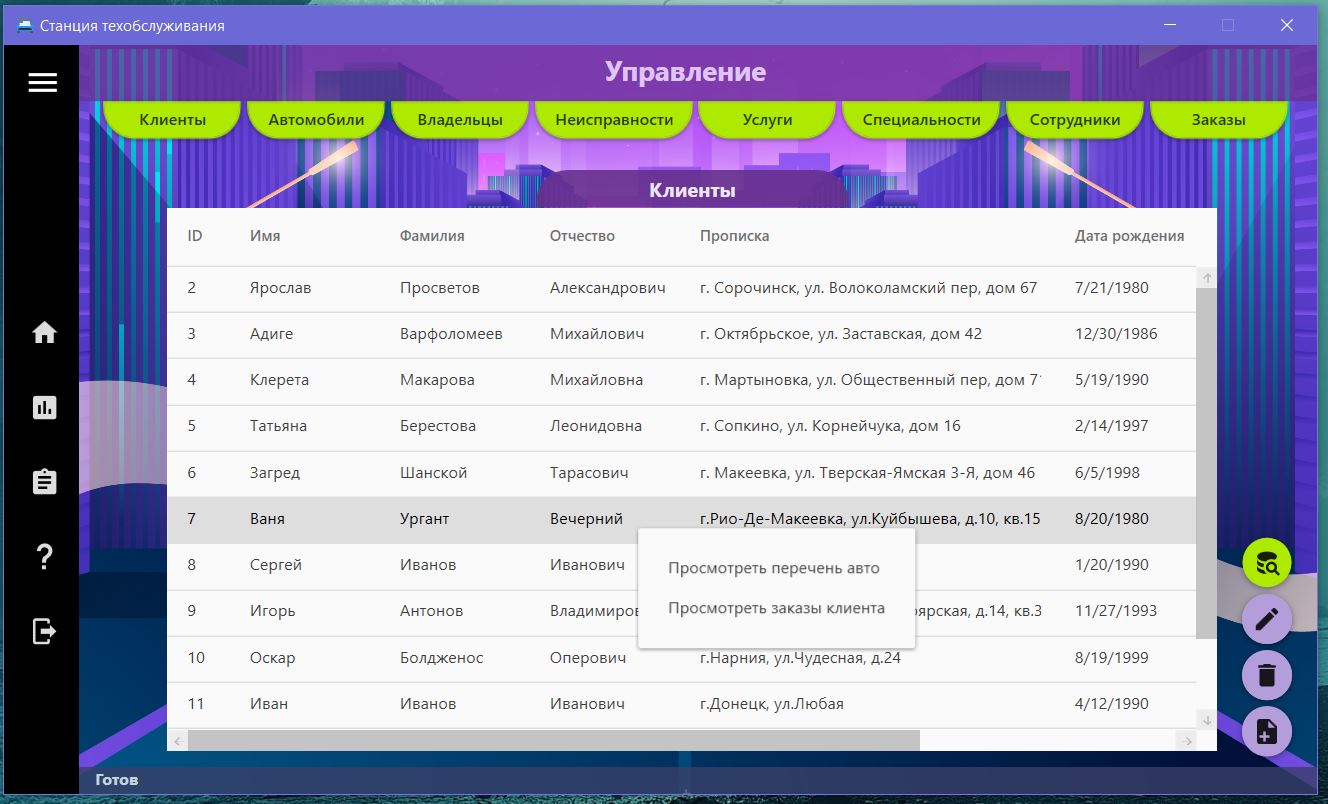Click the patronymic Леонидовна
Image resolution: width=1328 pixels, height=804 pixels.
[x=596, y=426]
